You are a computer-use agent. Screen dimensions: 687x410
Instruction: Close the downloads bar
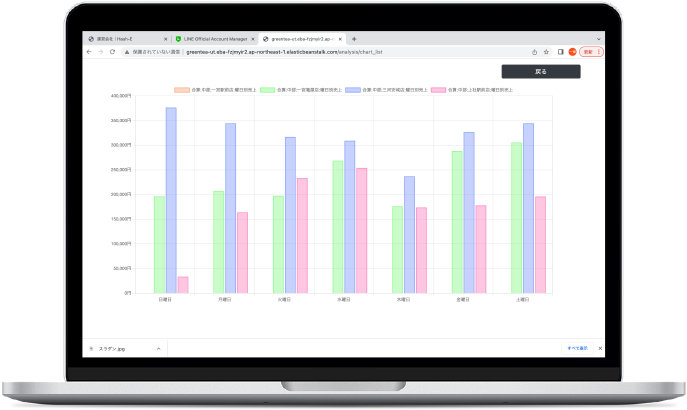[x=600, y=348]
